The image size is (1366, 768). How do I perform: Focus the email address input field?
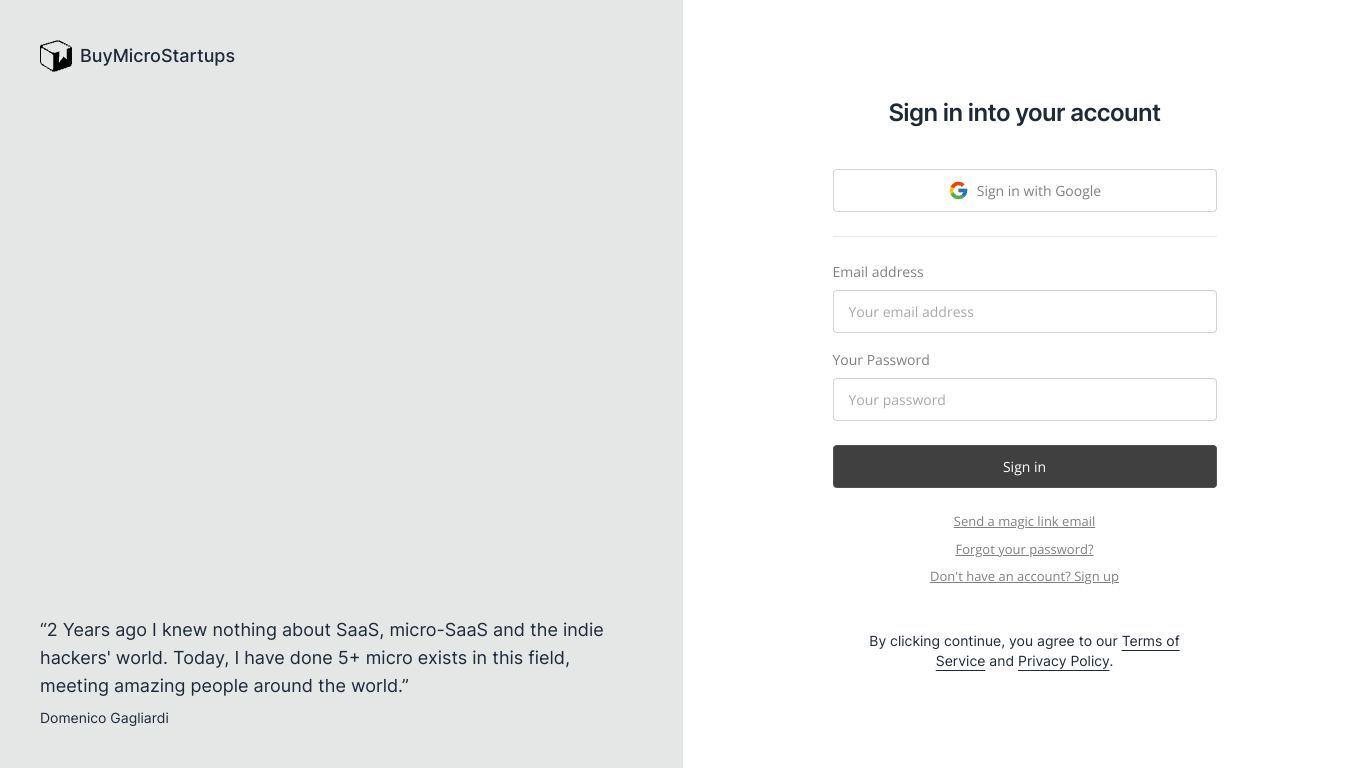click(x=1024, y=311)
